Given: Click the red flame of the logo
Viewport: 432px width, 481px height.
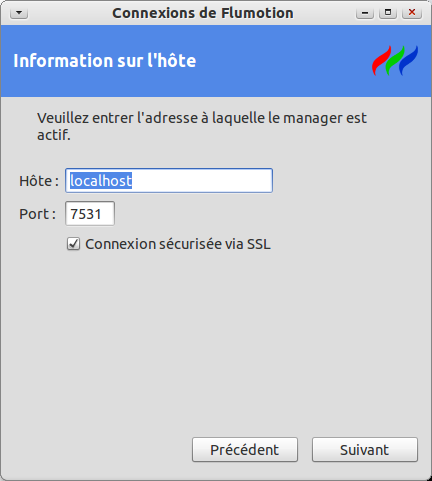Looking at the screenshot, I should click(381, 61).
